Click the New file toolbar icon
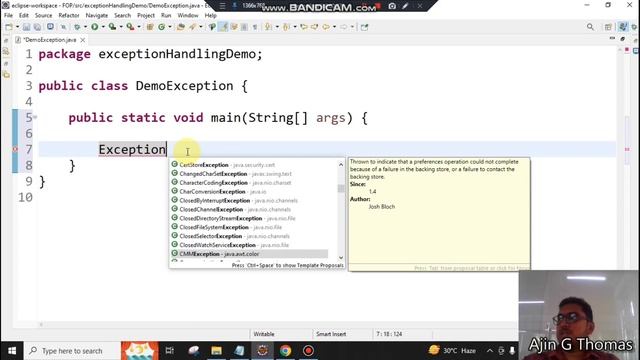This screenshot has height=360, width=640. [x=8, y=27]
